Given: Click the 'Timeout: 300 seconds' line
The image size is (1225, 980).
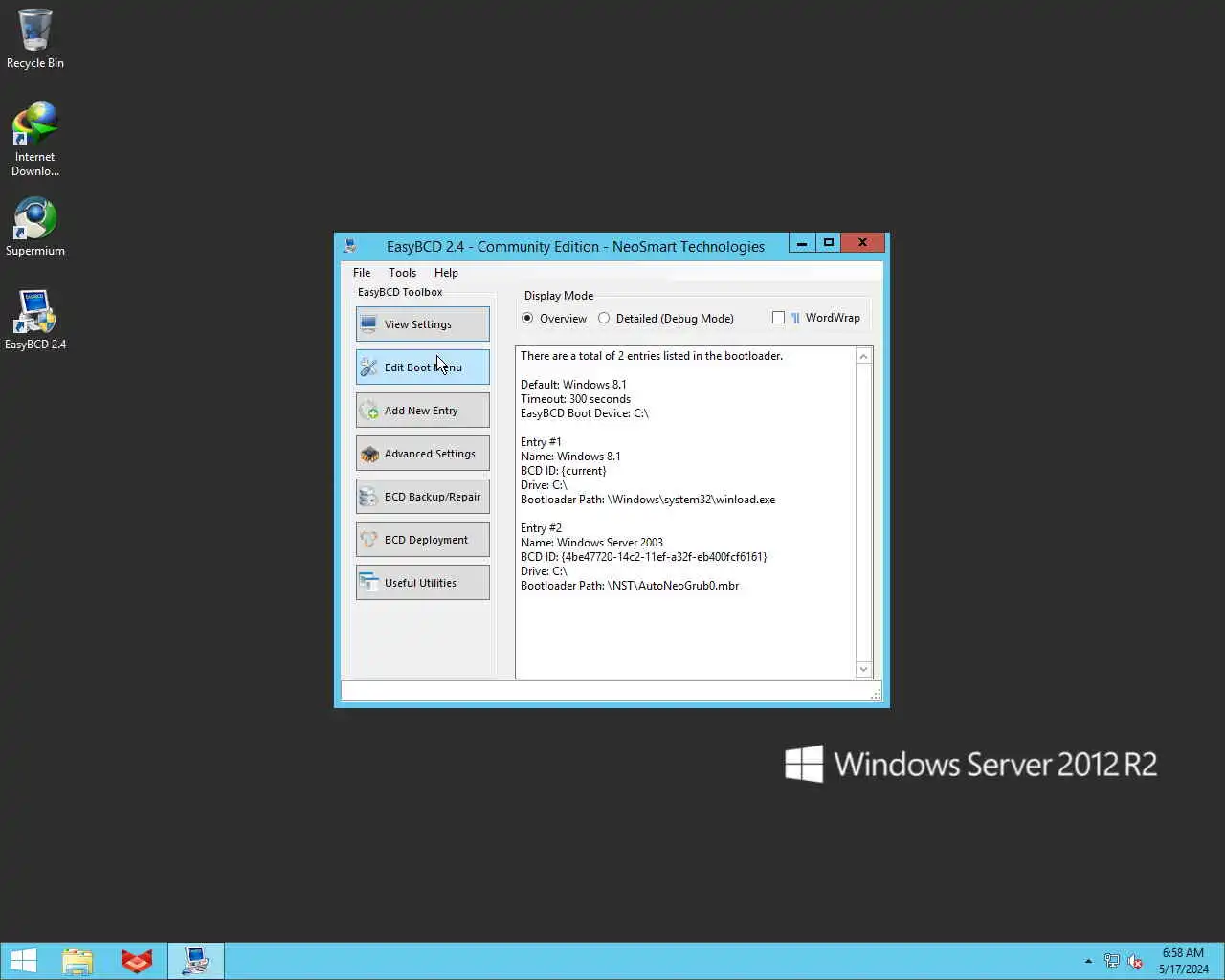Looking at the screenshot, I should coord(575,399).
